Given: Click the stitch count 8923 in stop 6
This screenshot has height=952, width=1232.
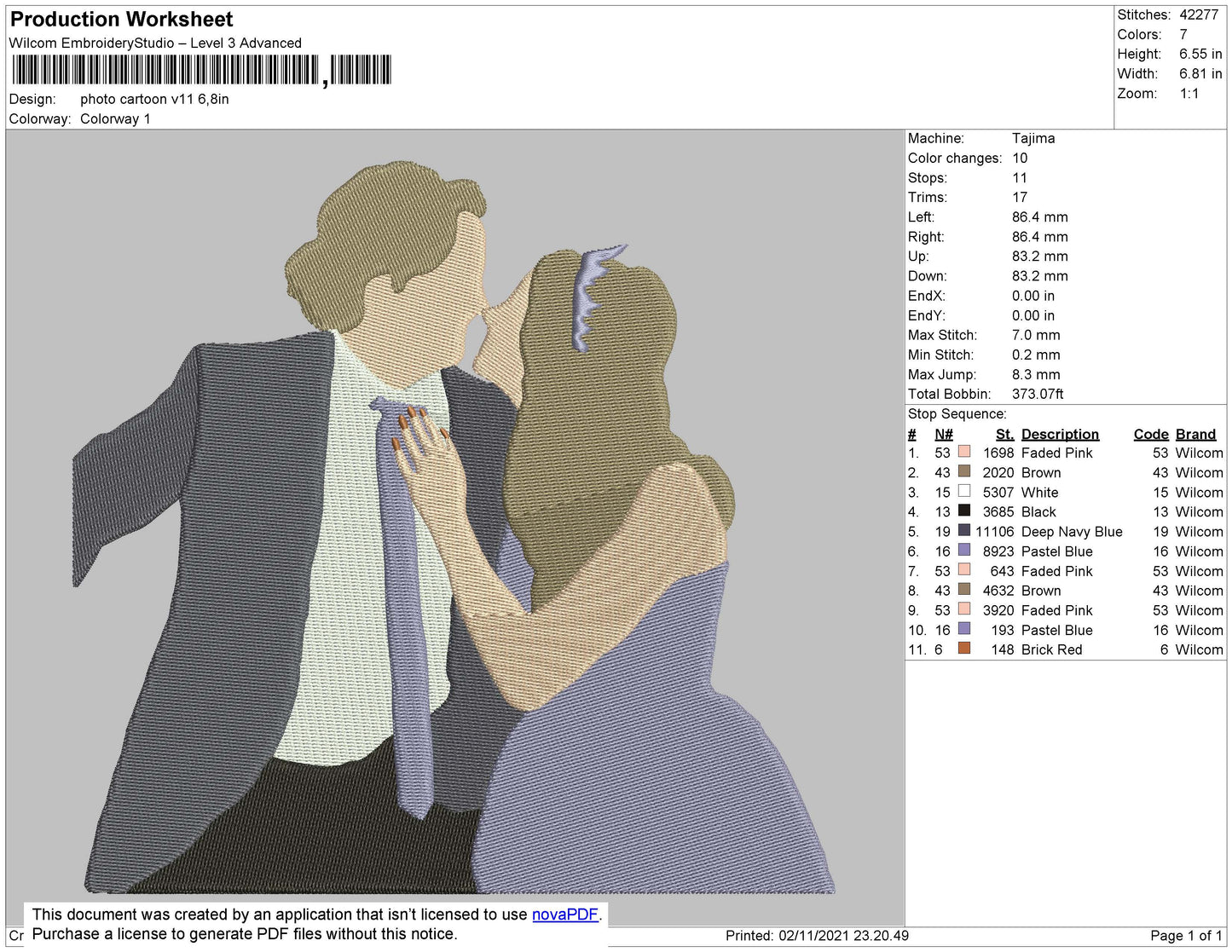Looking at the screenshot, I should [x=998, y=551].
